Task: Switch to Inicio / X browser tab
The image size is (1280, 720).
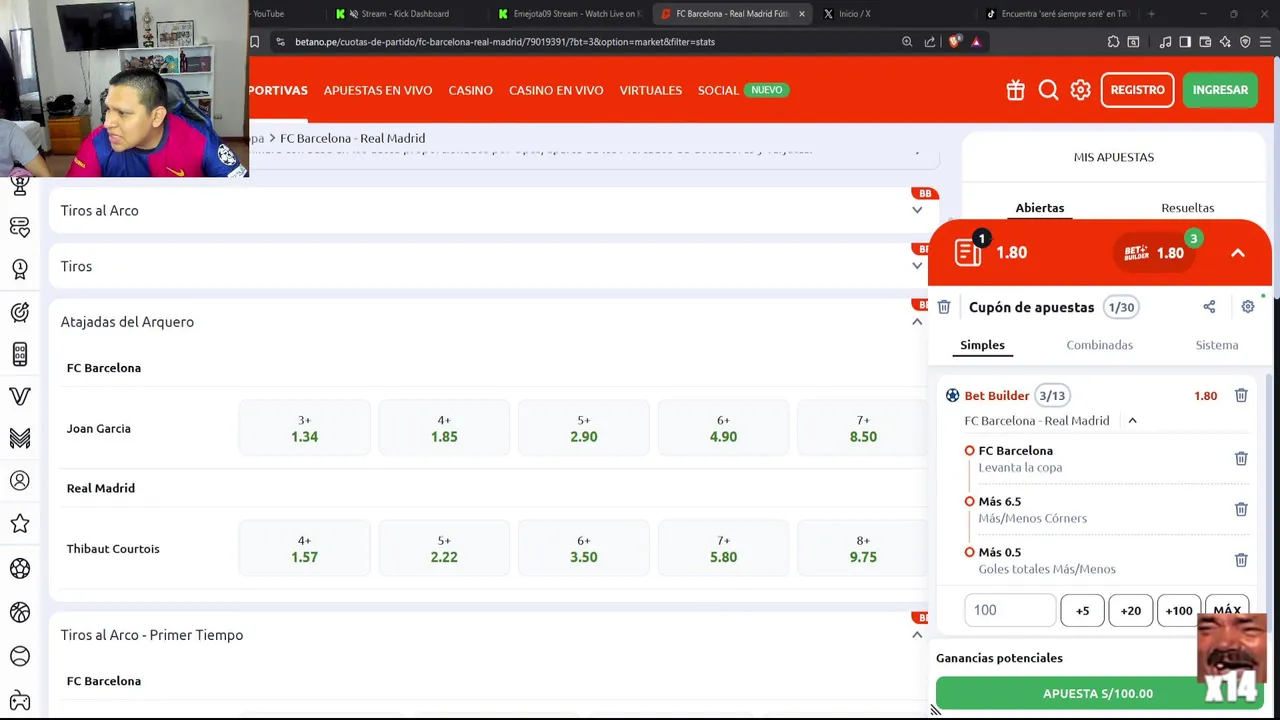Action: (x=854, y=14)
